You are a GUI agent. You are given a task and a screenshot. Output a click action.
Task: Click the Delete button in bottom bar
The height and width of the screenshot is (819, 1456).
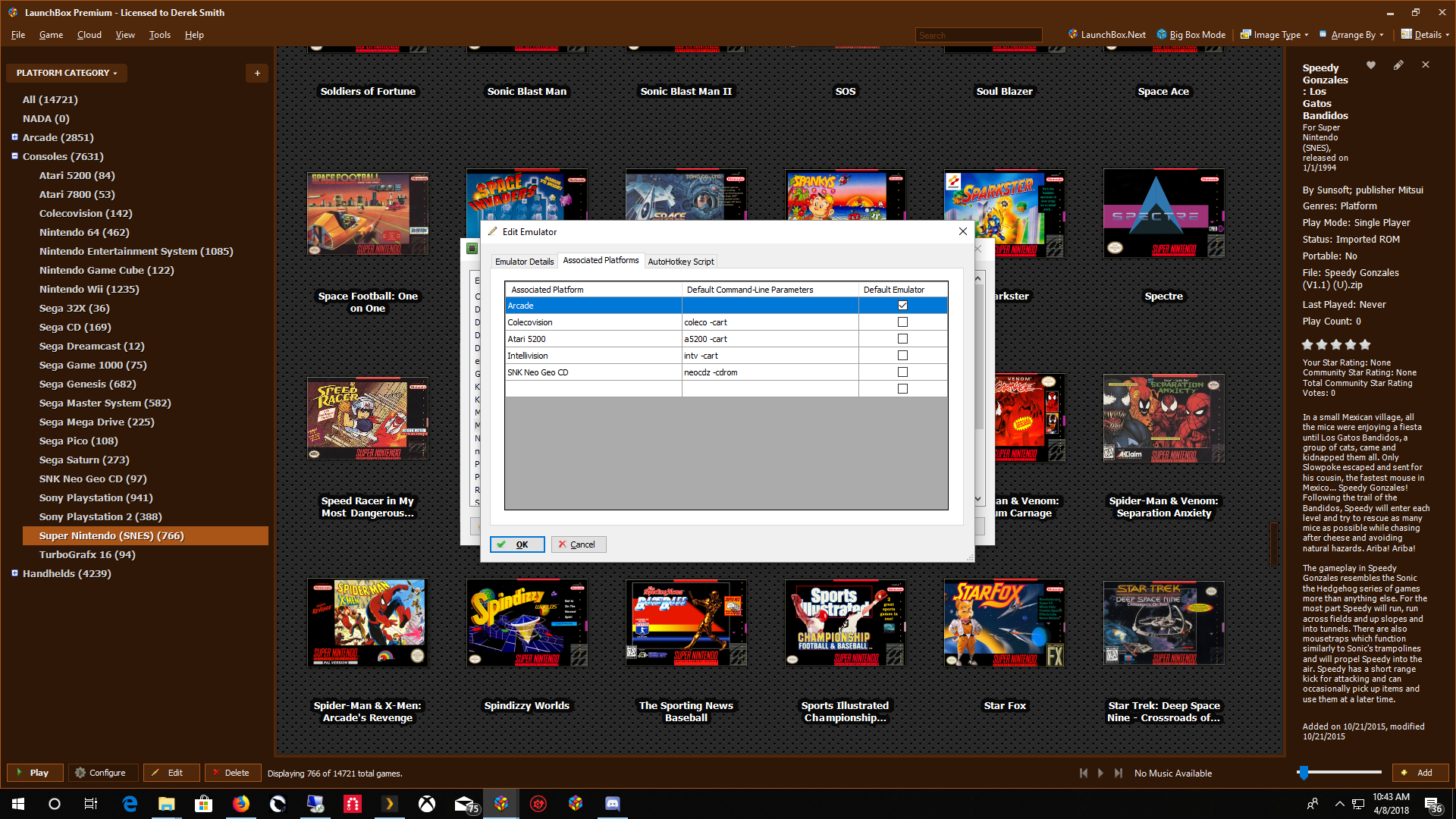[233, 773]
